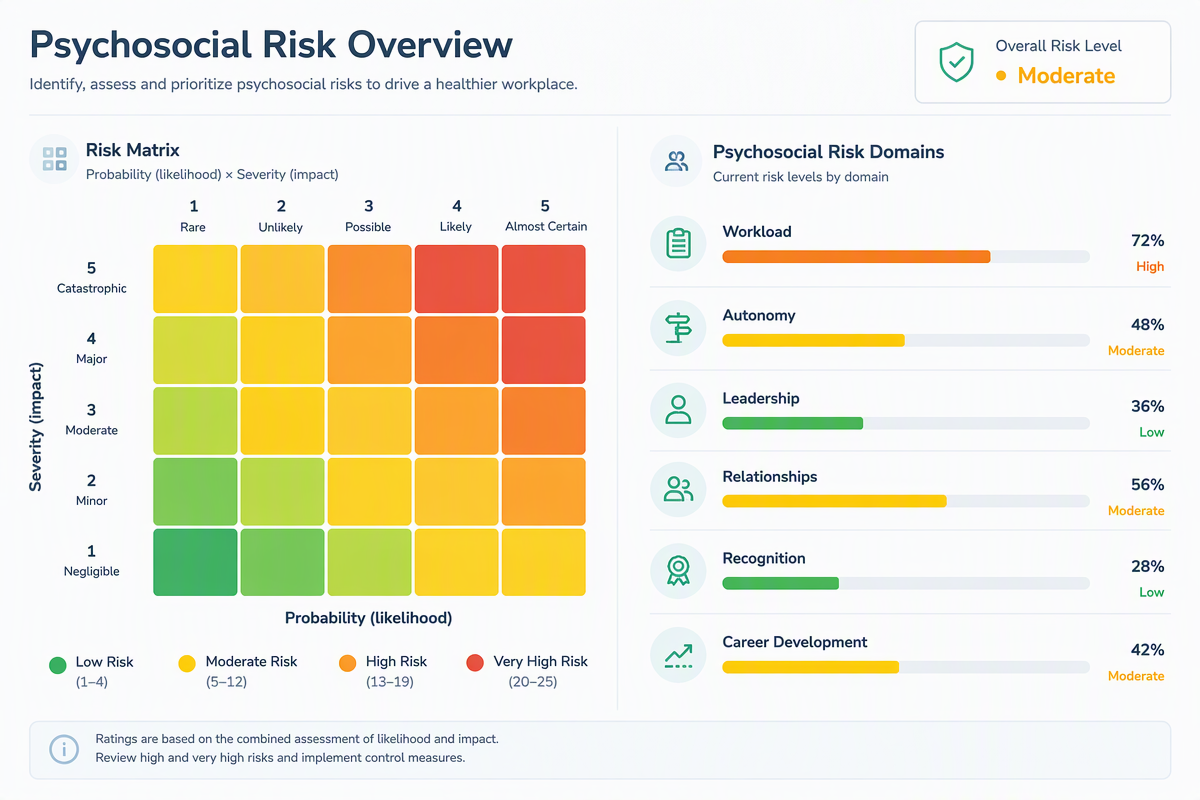The image size is (1200, 800).
Task: Click the info icon in footer note
Action: coord(64,749)
